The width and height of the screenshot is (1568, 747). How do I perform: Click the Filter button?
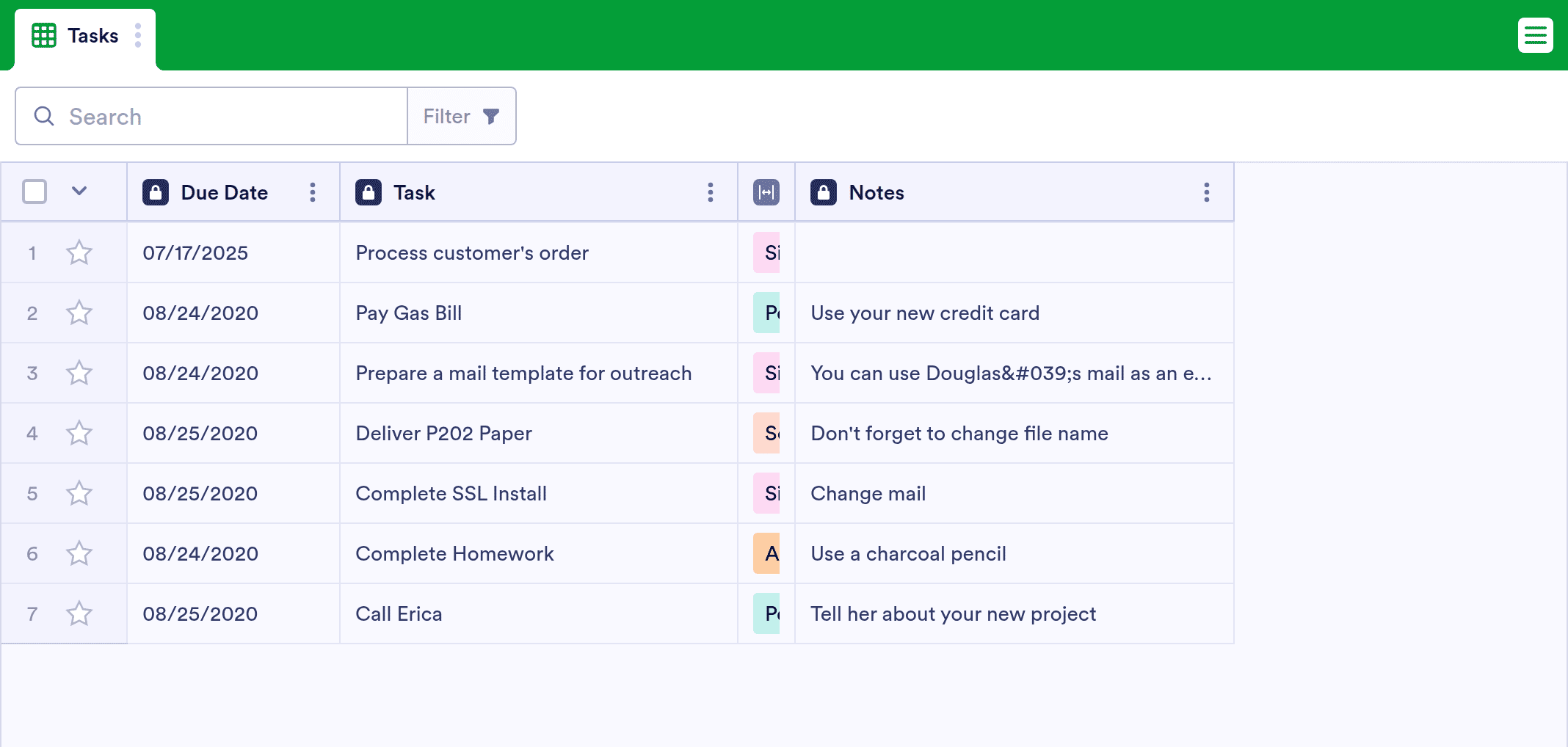tap(461, 116)
